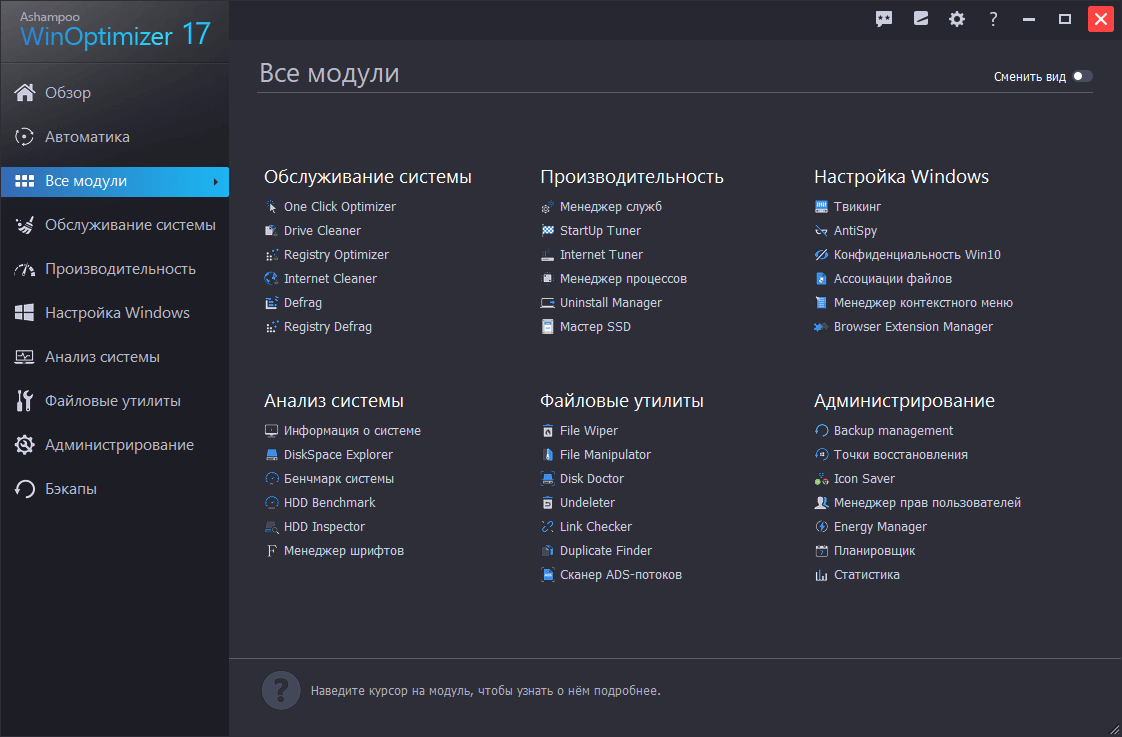Image resolution: width=1122 pixels, height=737 pixels.
Task: Click the "Обзор" home icon
Action: click(24, 92)
